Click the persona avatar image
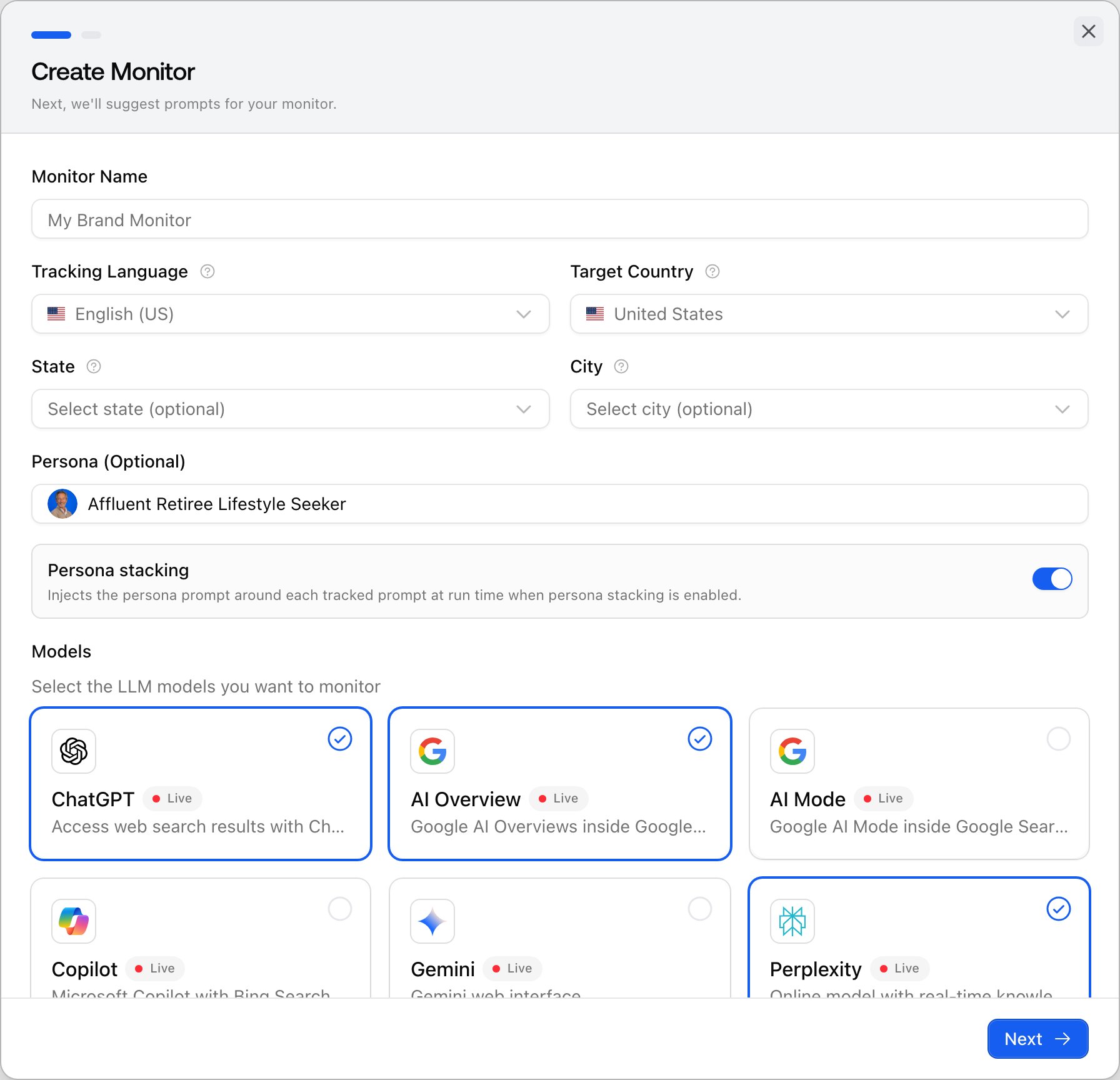This screenshot has width=1120, height=1080. 62,504
